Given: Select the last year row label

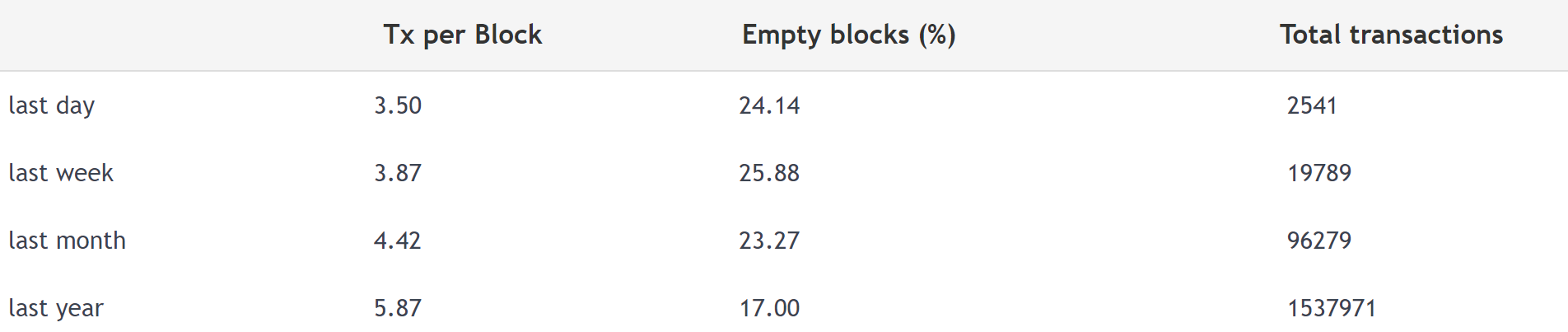Looking at the screenshot, I should point(56,308).
